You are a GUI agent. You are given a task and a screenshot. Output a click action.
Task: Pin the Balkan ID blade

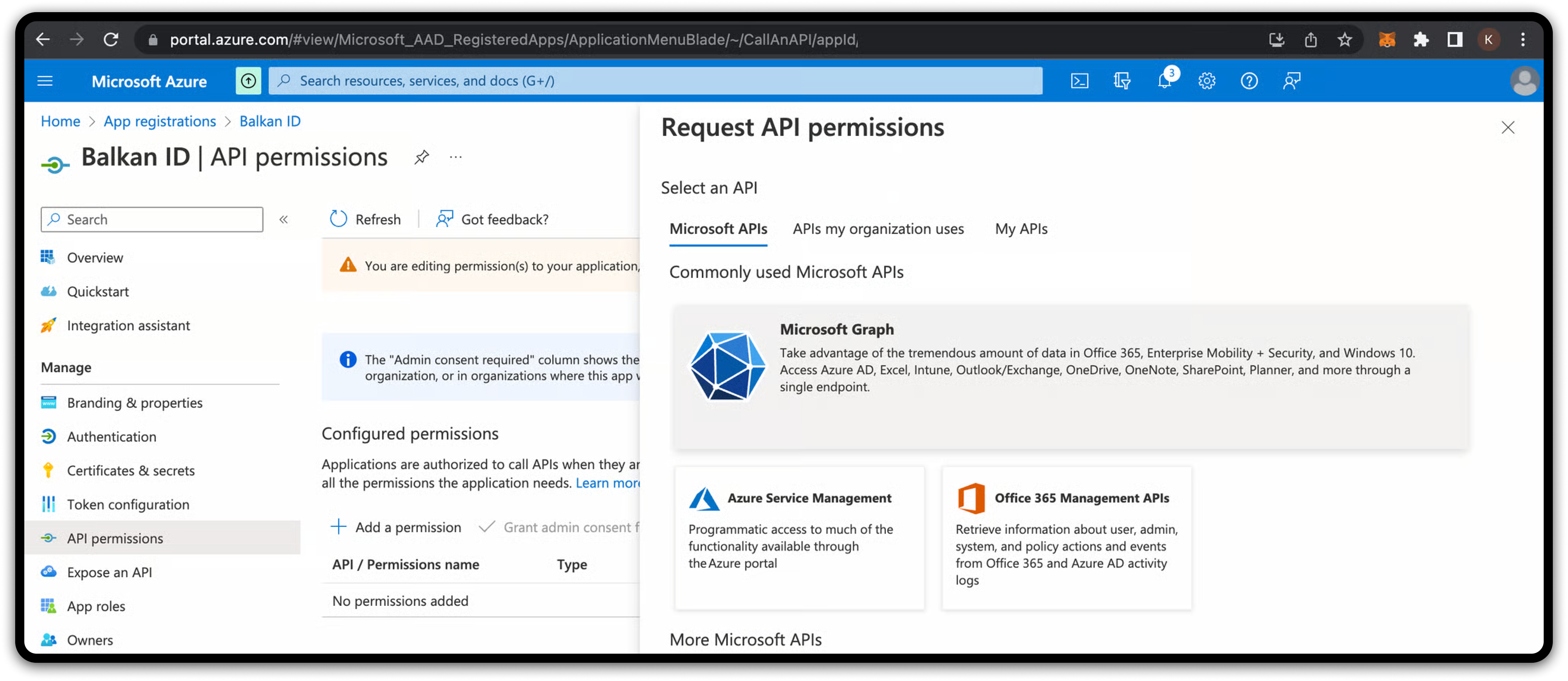click(x=421, y=158)
